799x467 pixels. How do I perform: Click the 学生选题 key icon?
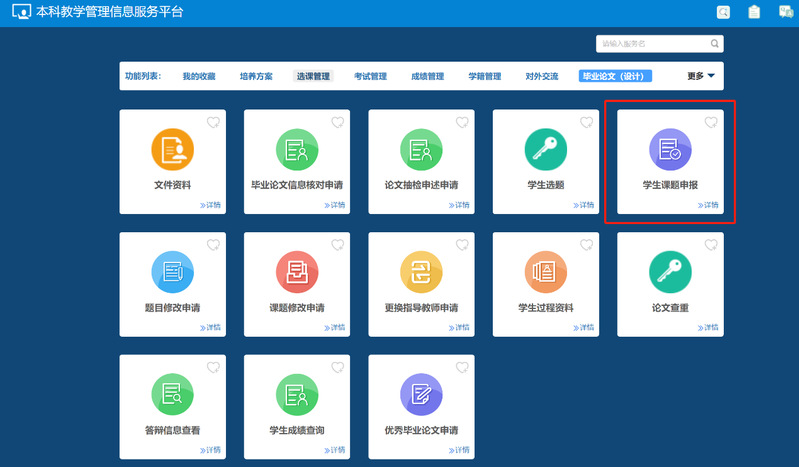(x=545, y=150)
